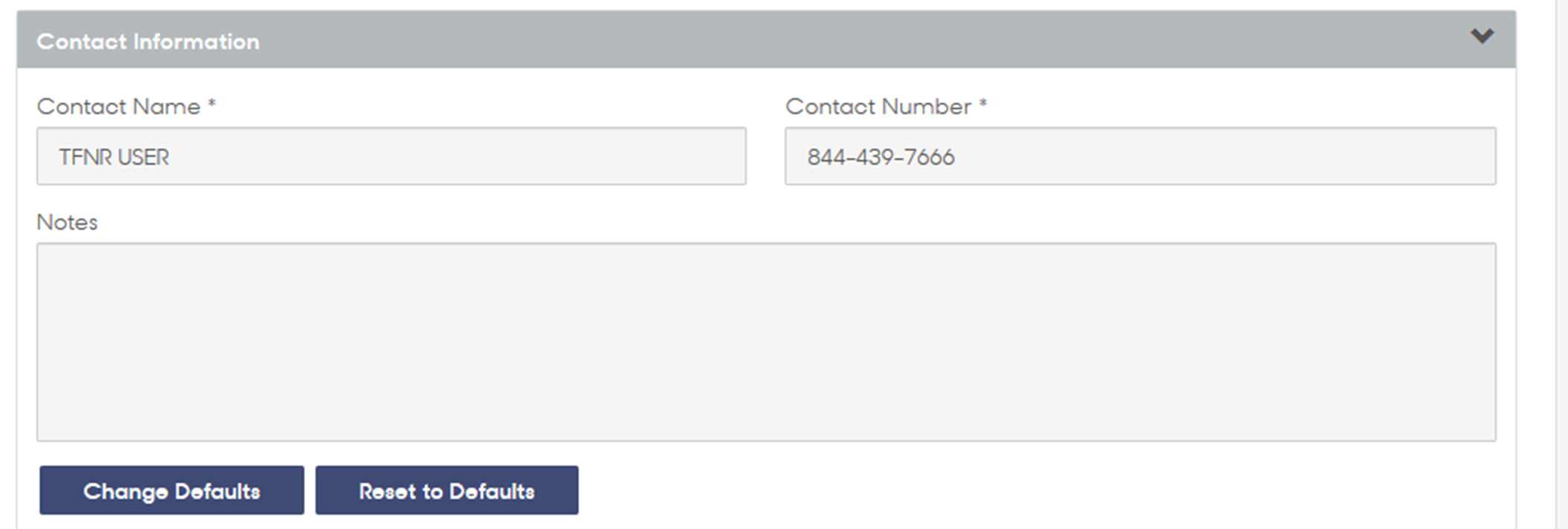Focus the Contact Number input field

(x=1140, y=156)
